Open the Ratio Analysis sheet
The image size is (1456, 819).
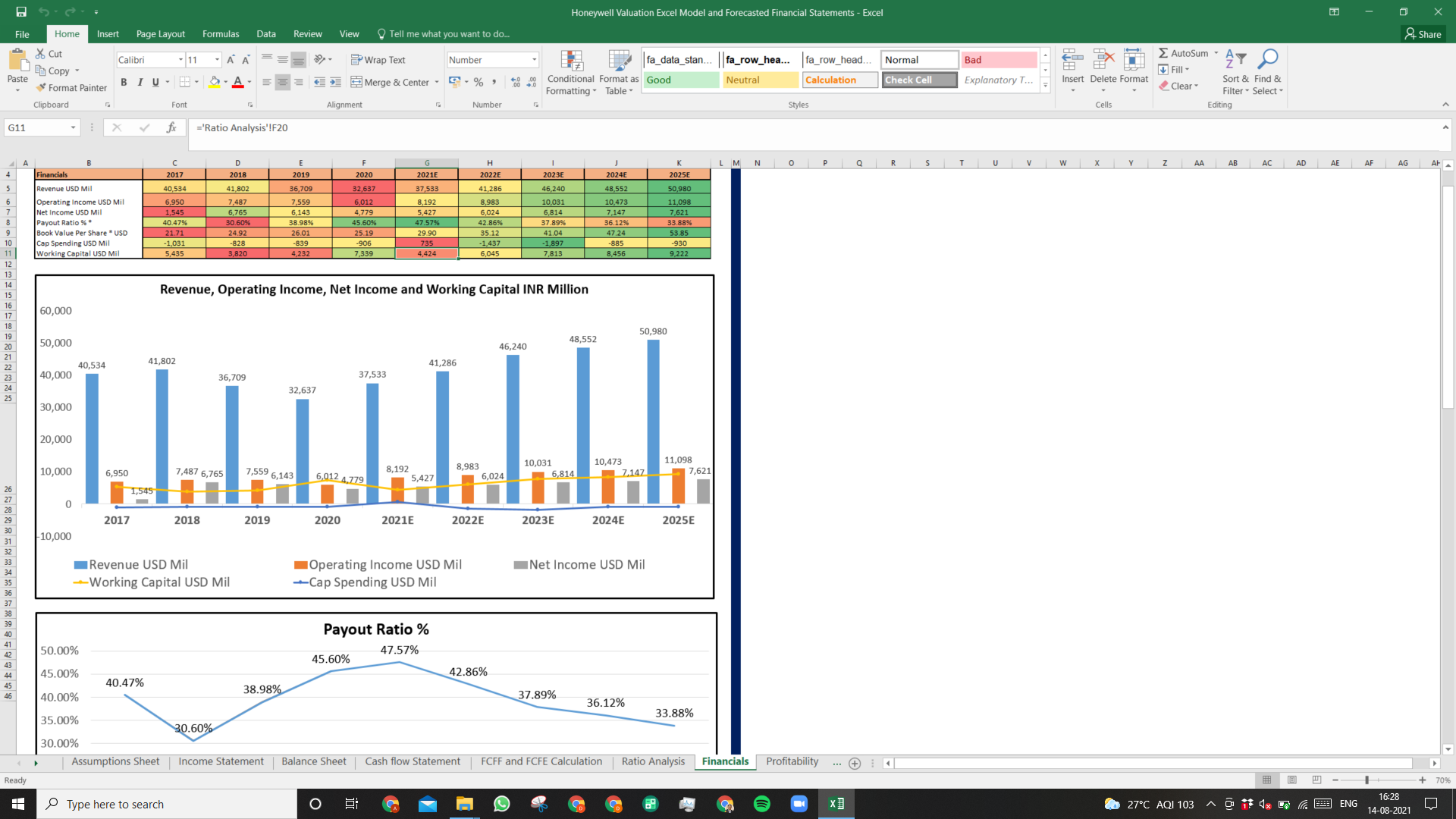[653, 761]
